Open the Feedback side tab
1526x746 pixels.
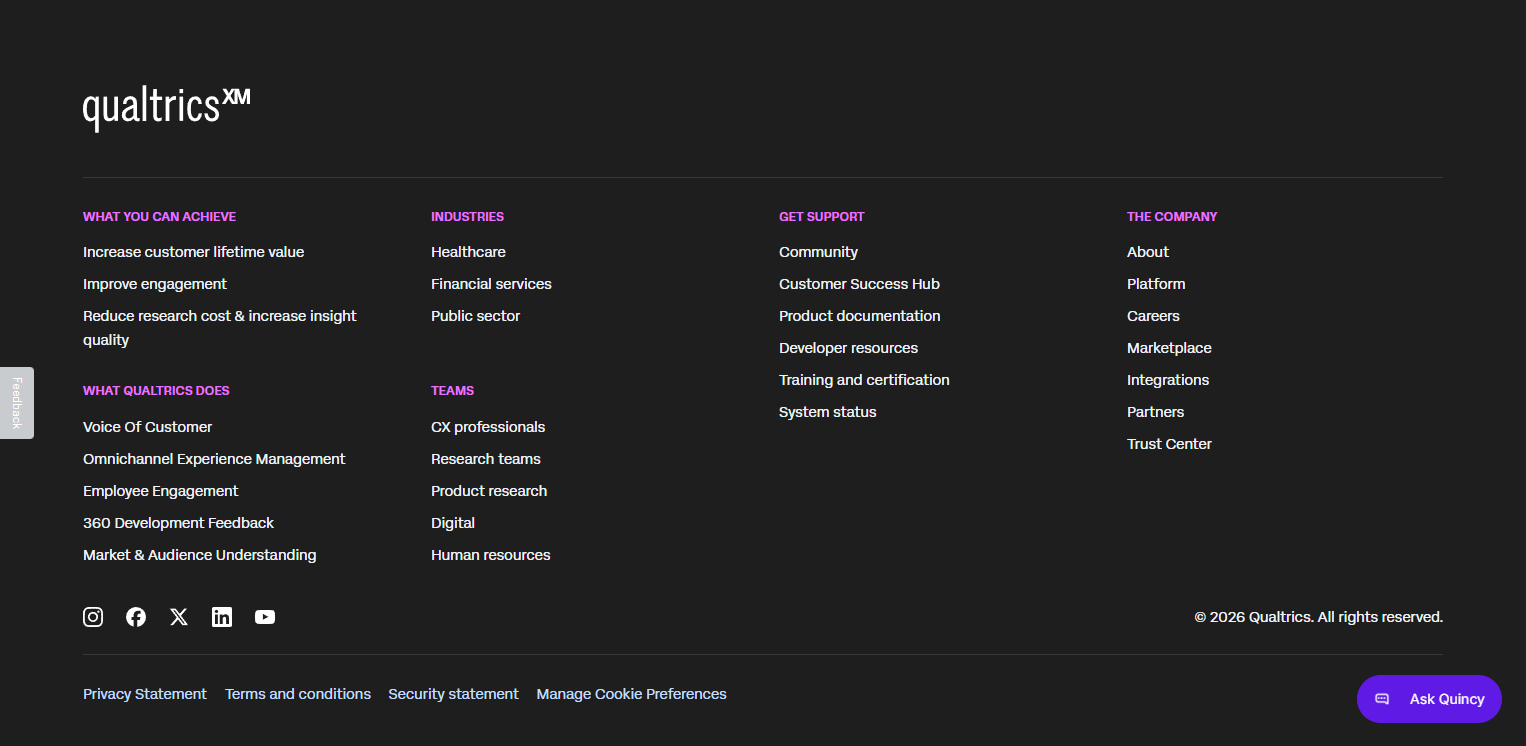16,403
